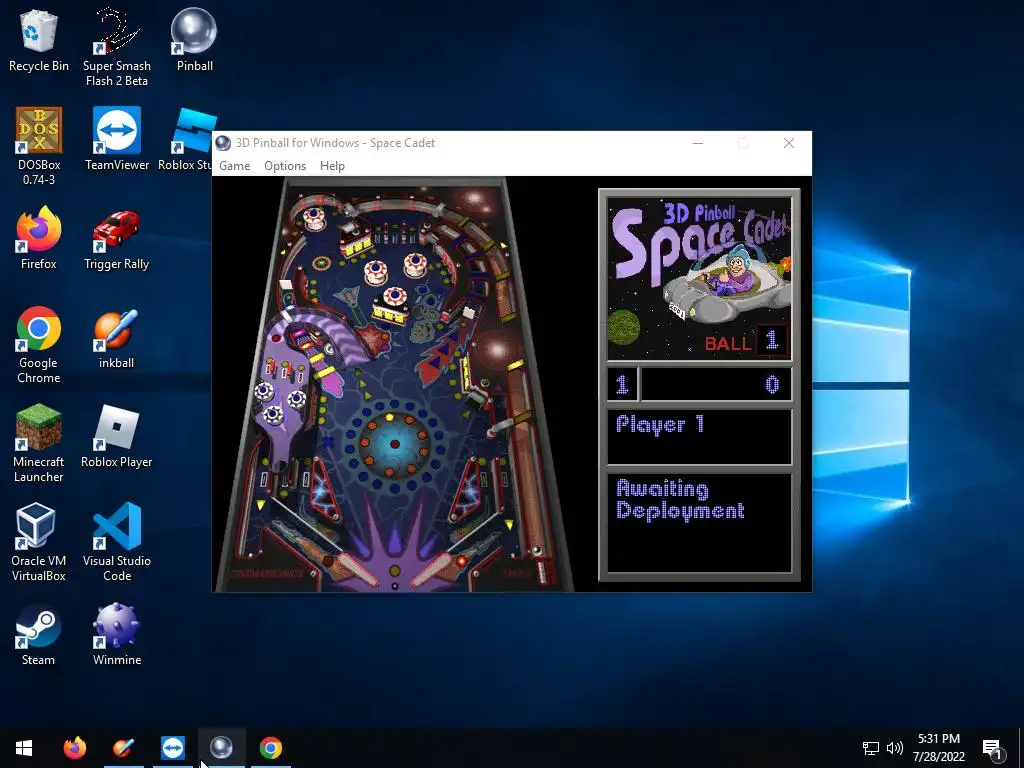Screen dimensions: 1024x768
Task: Click the blue circular wormhole center target
Action: 394,444
